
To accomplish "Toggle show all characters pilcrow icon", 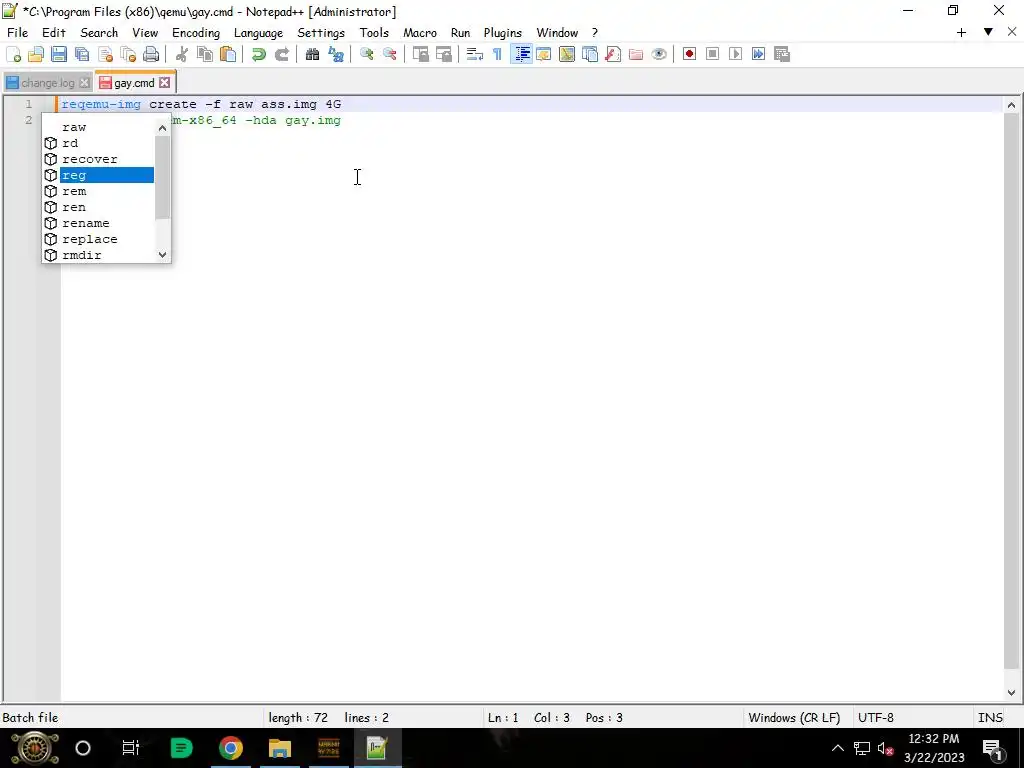I will pos(498,54).
